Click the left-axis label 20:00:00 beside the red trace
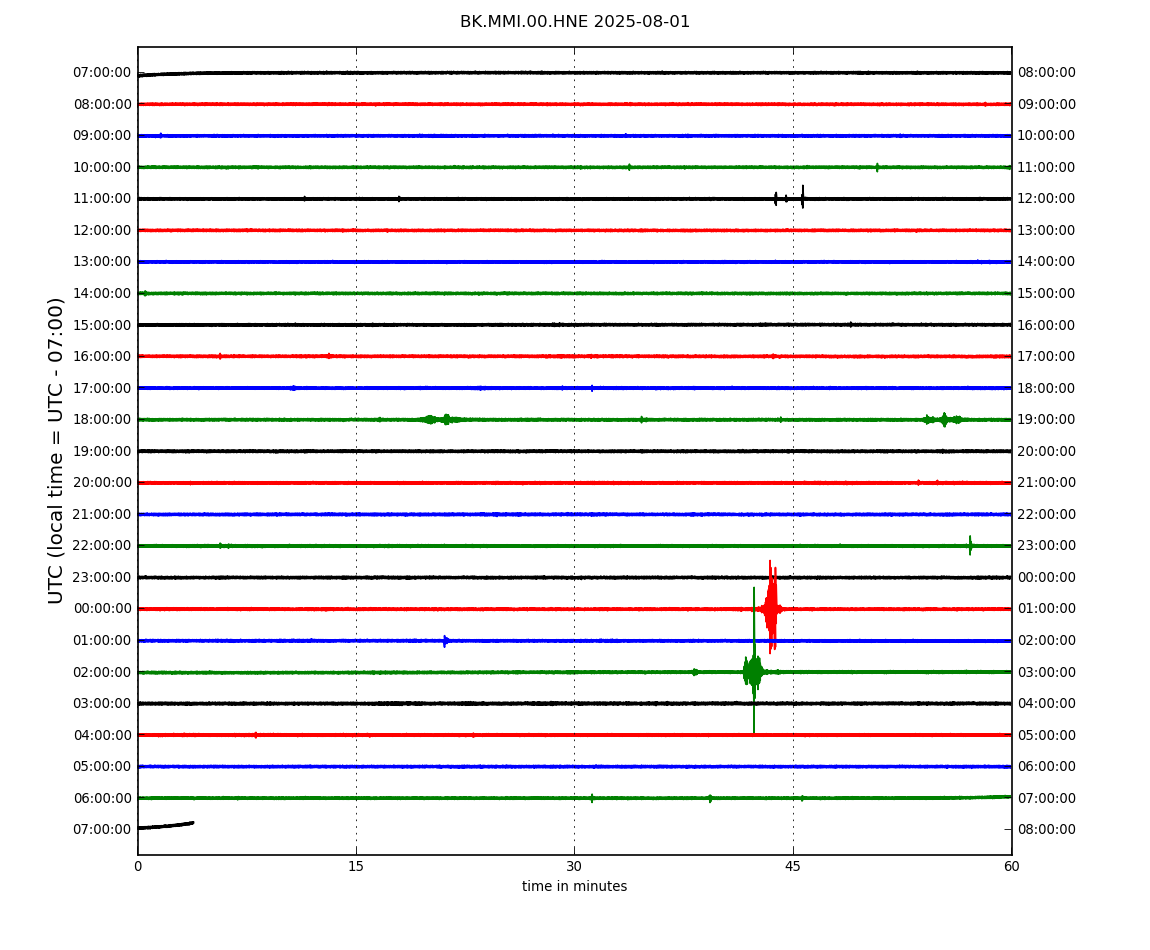The width and height of the screenshot is (1150, 950). tap(103, 483)
